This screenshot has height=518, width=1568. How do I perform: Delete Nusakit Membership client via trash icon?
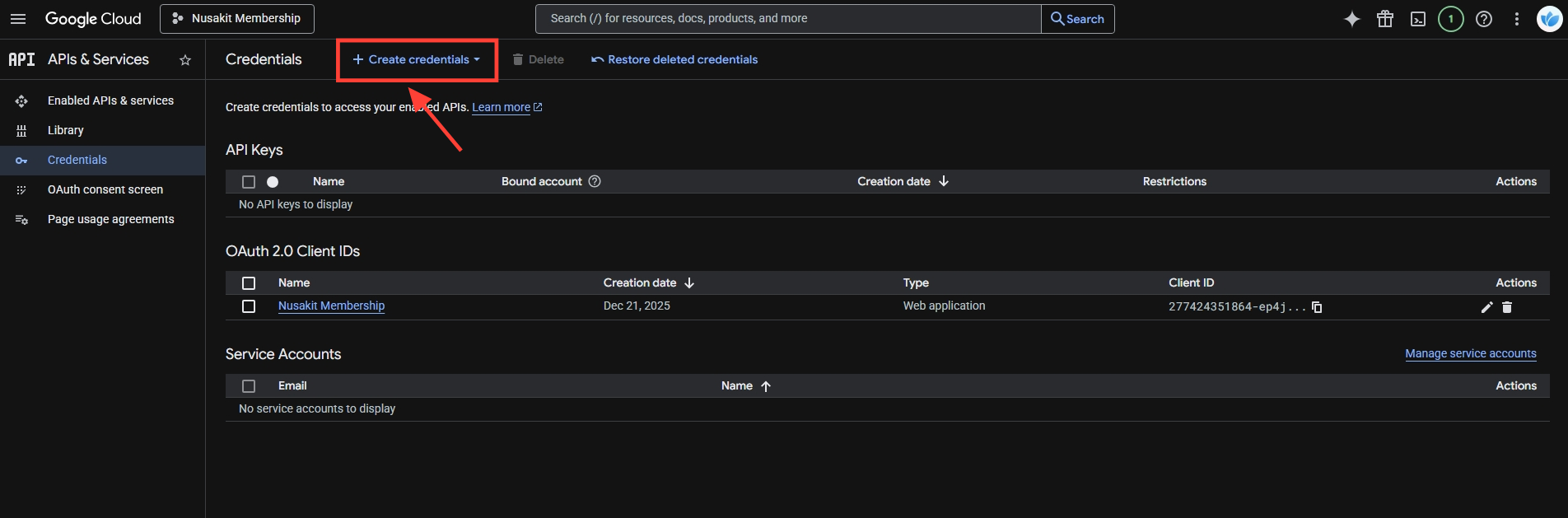(1506, 307)
